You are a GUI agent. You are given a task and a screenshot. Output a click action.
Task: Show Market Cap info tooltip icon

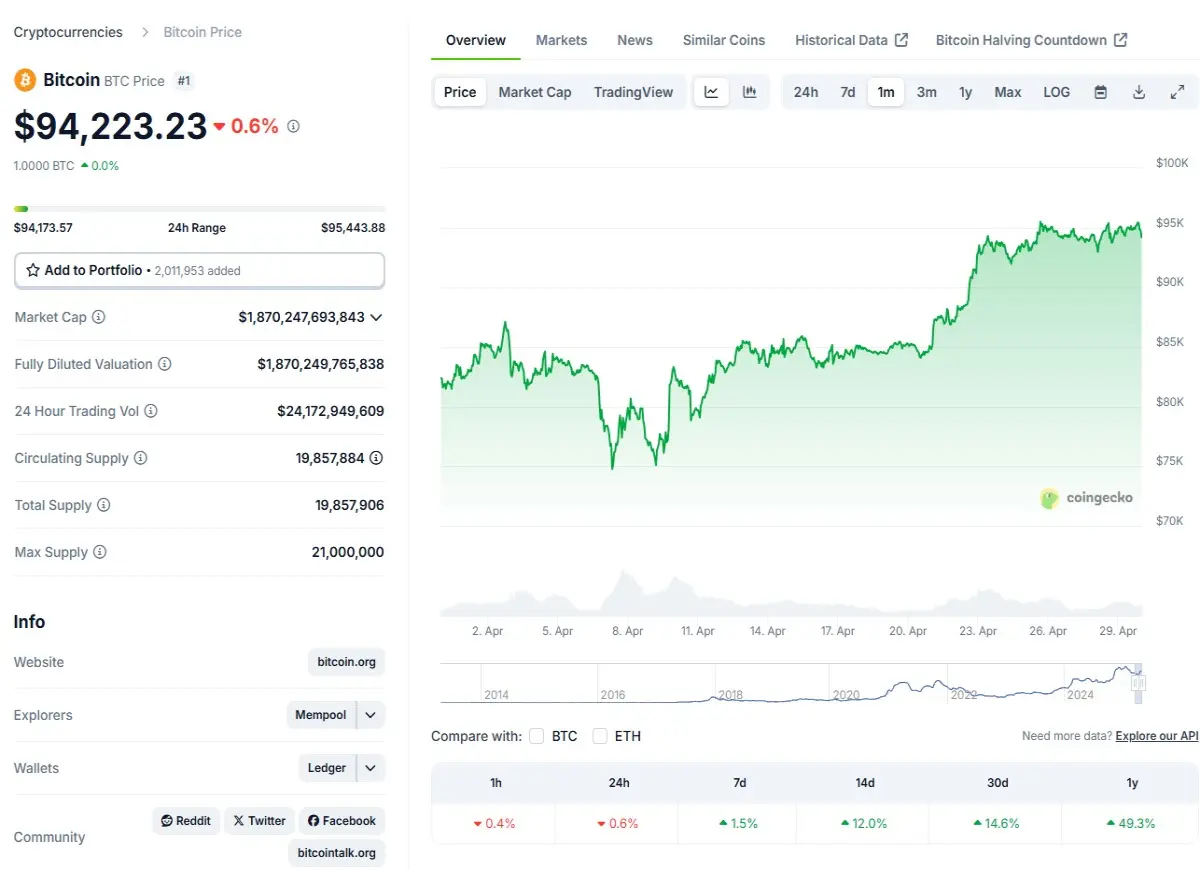99,317
